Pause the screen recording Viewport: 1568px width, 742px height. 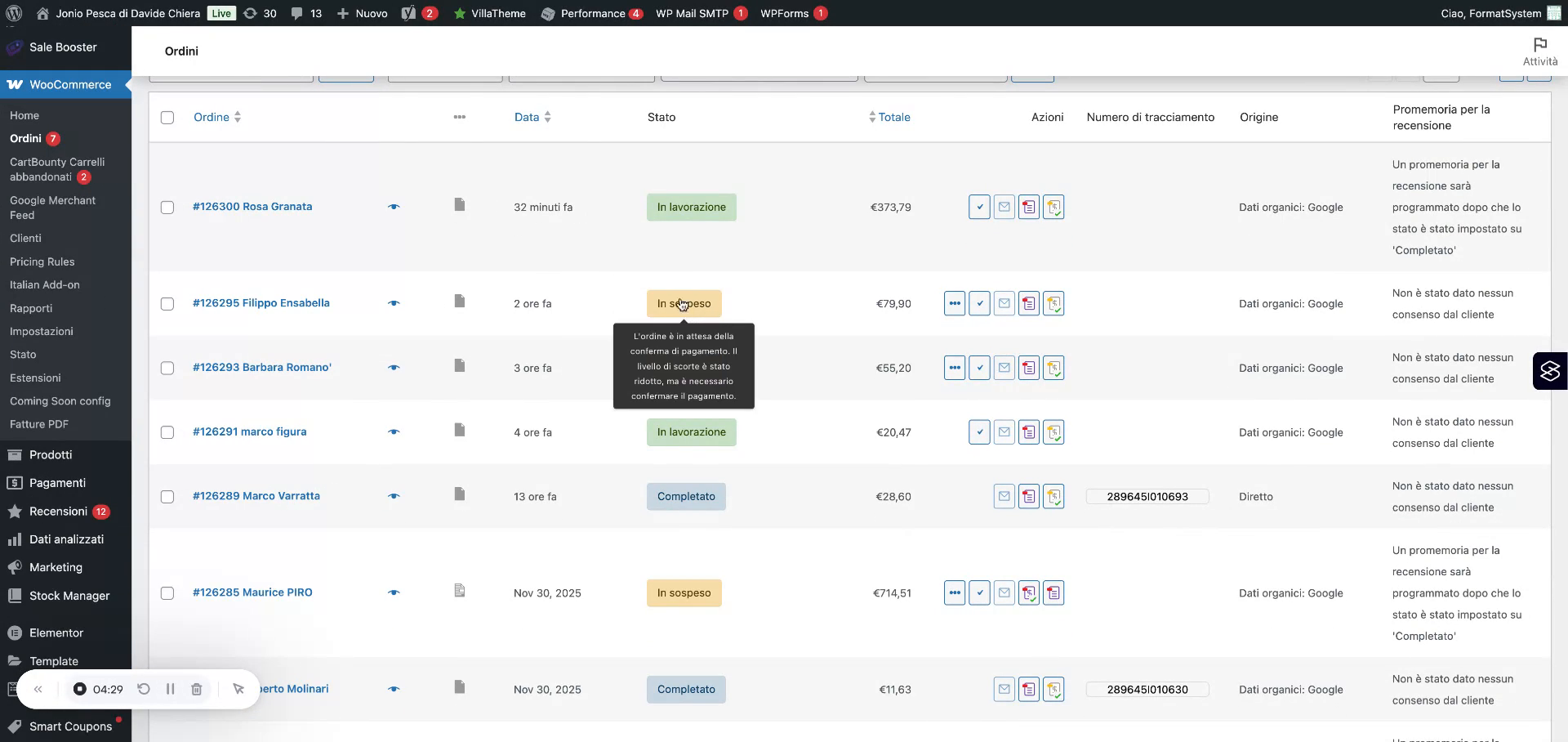171,690
